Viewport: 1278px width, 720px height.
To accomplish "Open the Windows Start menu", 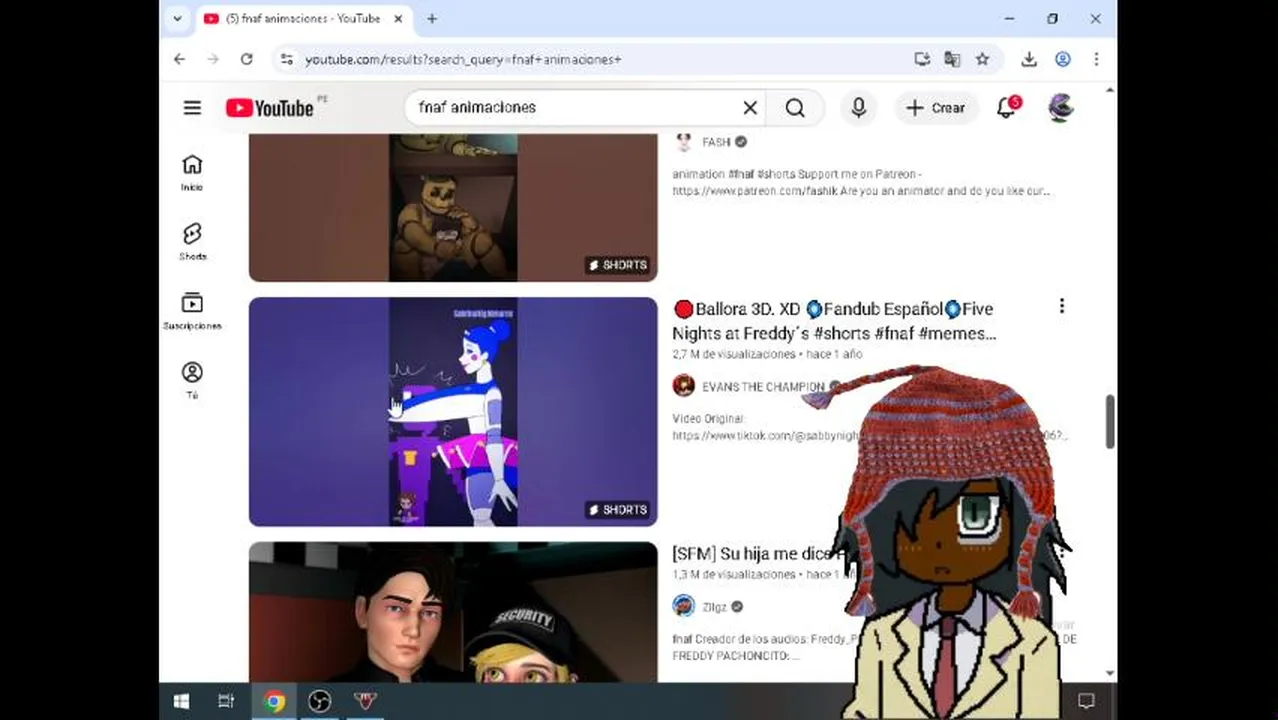I will click(181, 701).
